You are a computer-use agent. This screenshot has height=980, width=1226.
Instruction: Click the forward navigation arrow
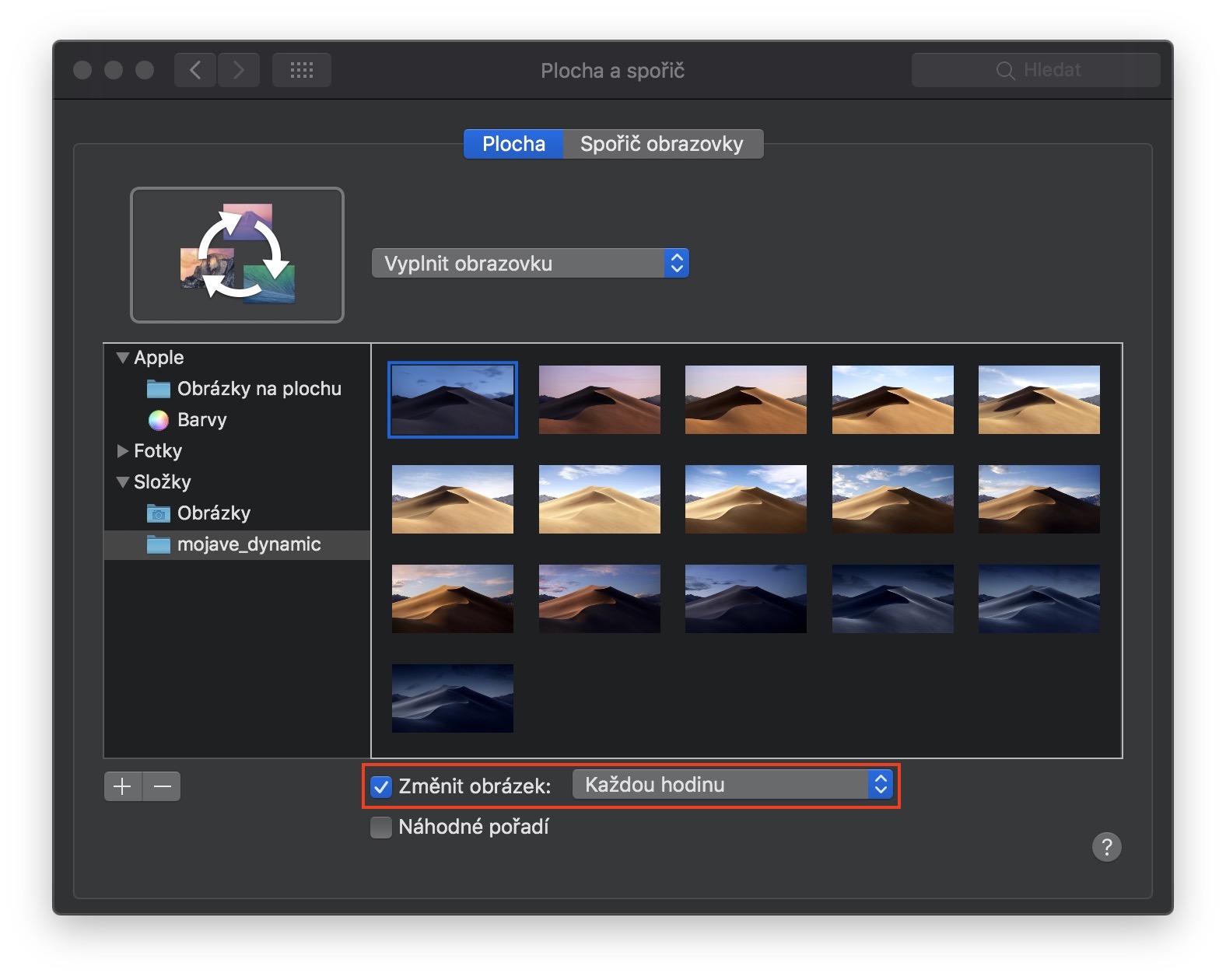239,70
